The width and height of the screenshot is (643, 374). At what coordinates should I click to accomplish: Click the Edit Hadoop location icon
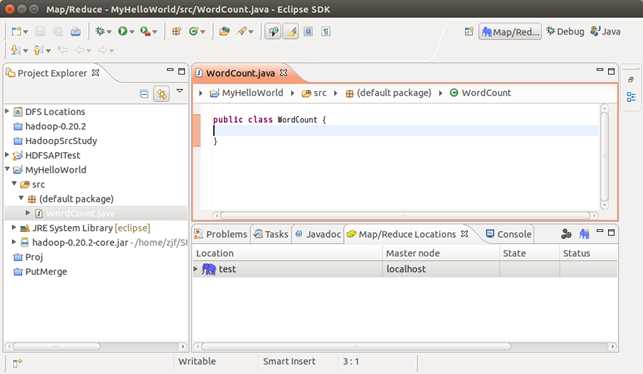[x=566, y=234]
